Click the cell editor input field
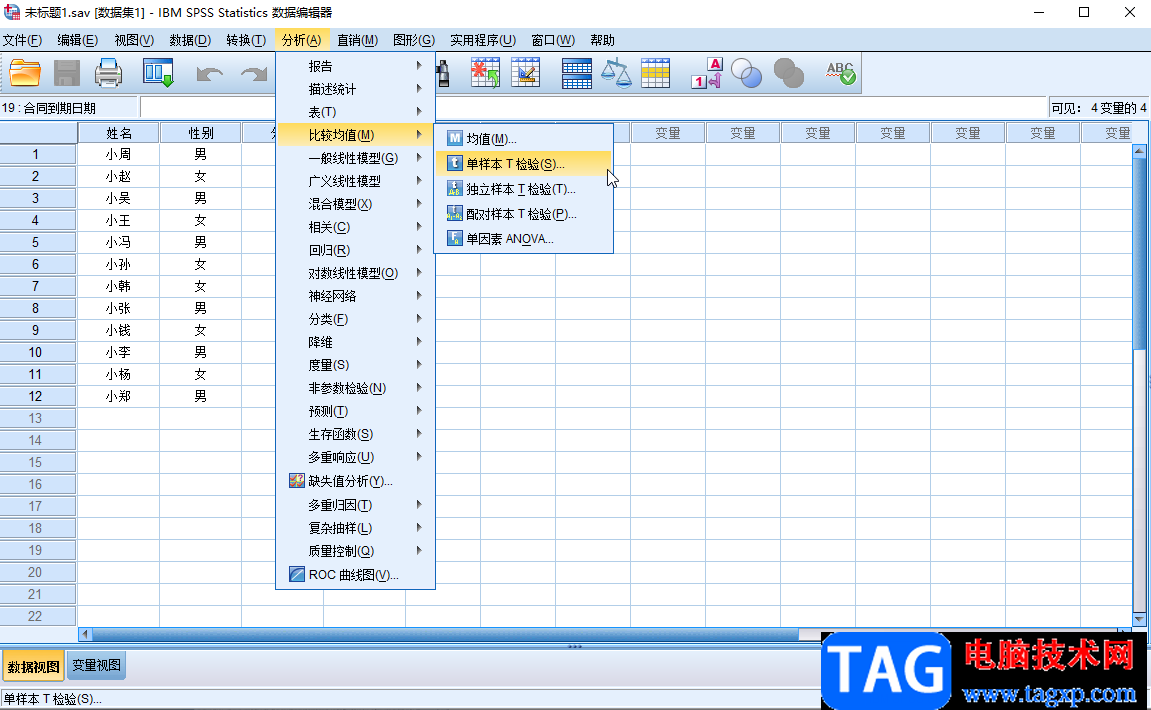 point(593,108)
